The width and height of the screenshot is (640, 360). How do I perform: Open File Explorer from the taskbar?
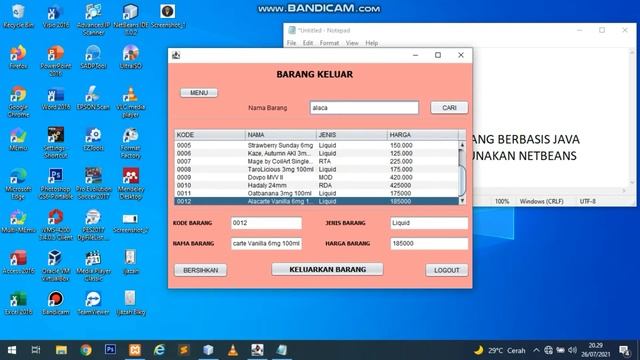[x=61, y=350]
